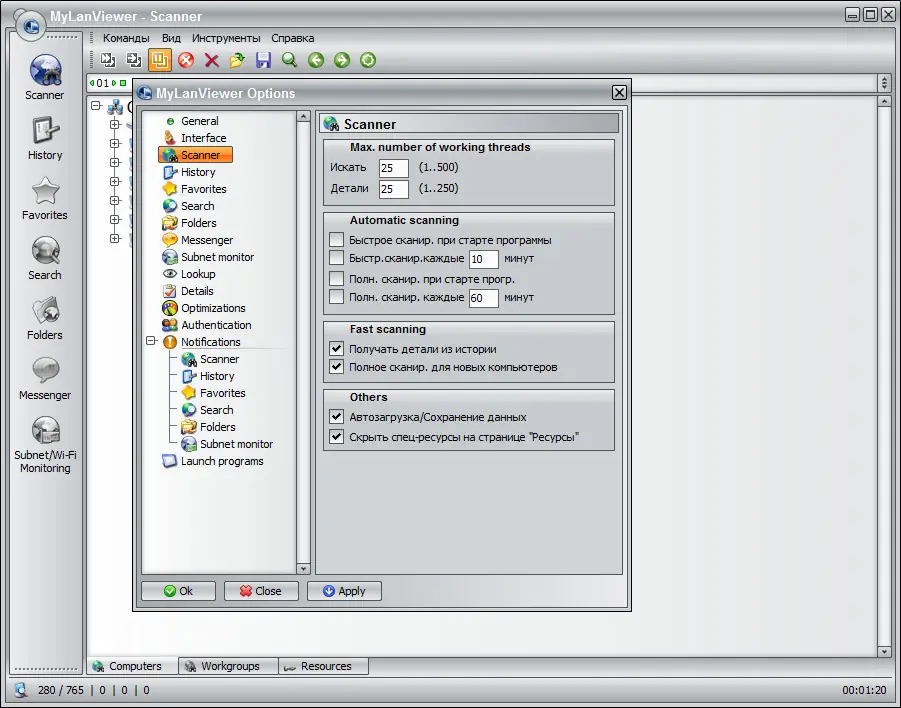Open the Инструменты menu
Screen dimensions: 901x708
tap(226, 38)
